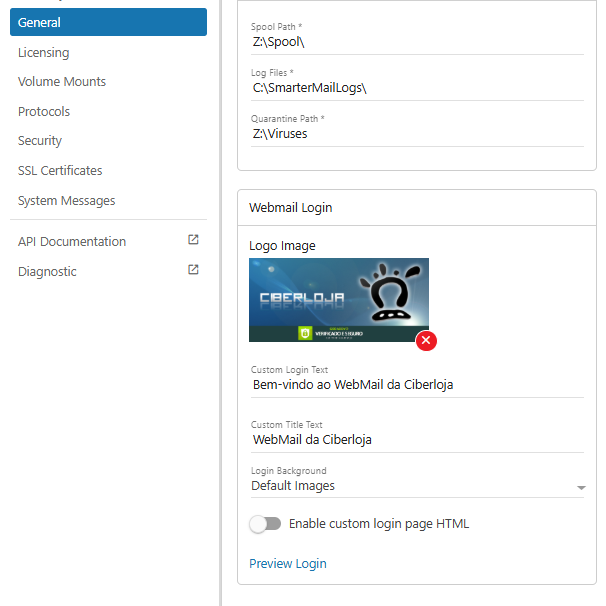Image resolution: width=606 pixels, height=606 pixels.
Task: Open API Documentation link
Action: (x=72, y=242)
